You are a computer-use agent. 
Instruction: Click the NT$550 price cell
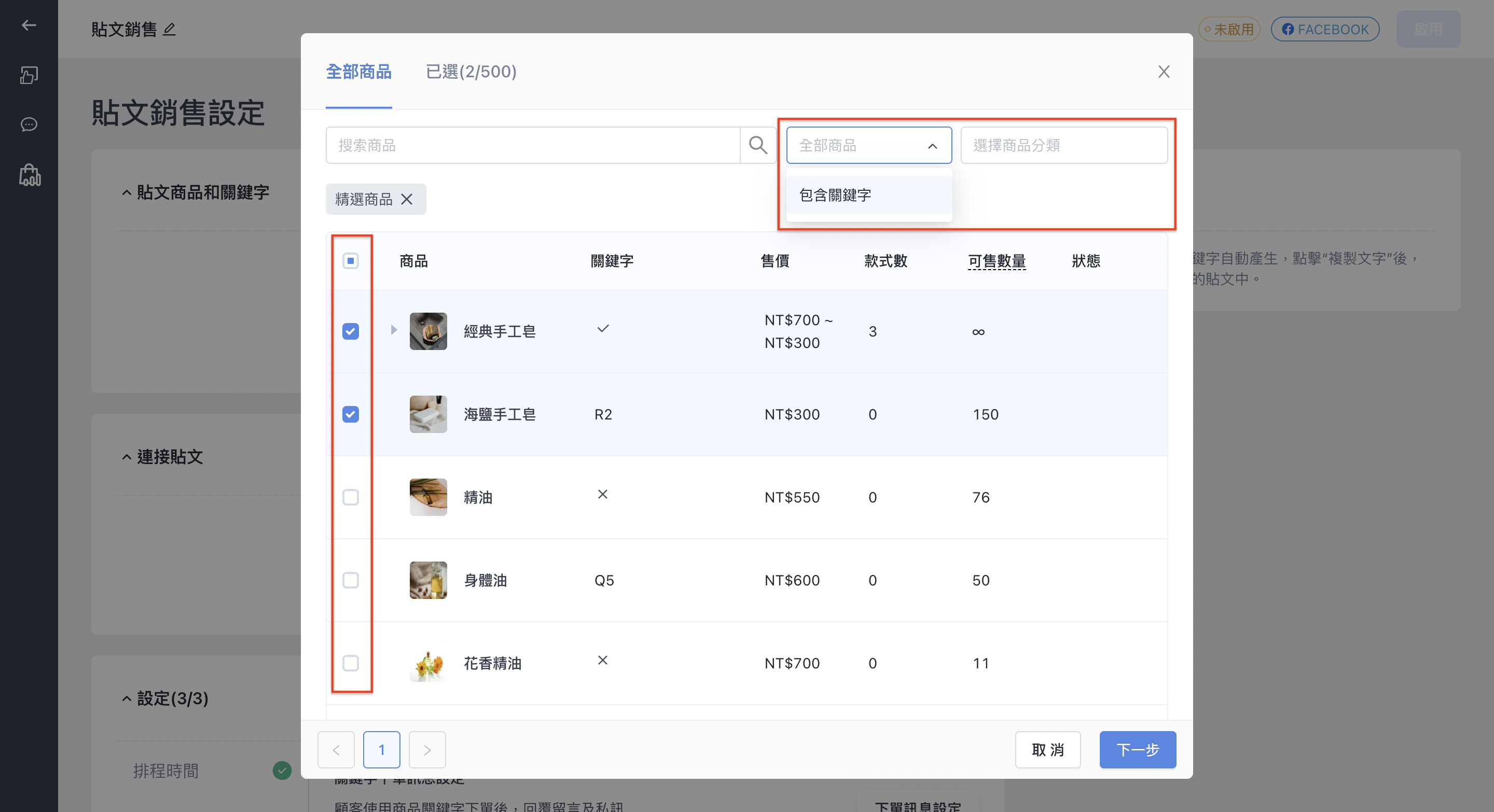(x=792, y=497)
